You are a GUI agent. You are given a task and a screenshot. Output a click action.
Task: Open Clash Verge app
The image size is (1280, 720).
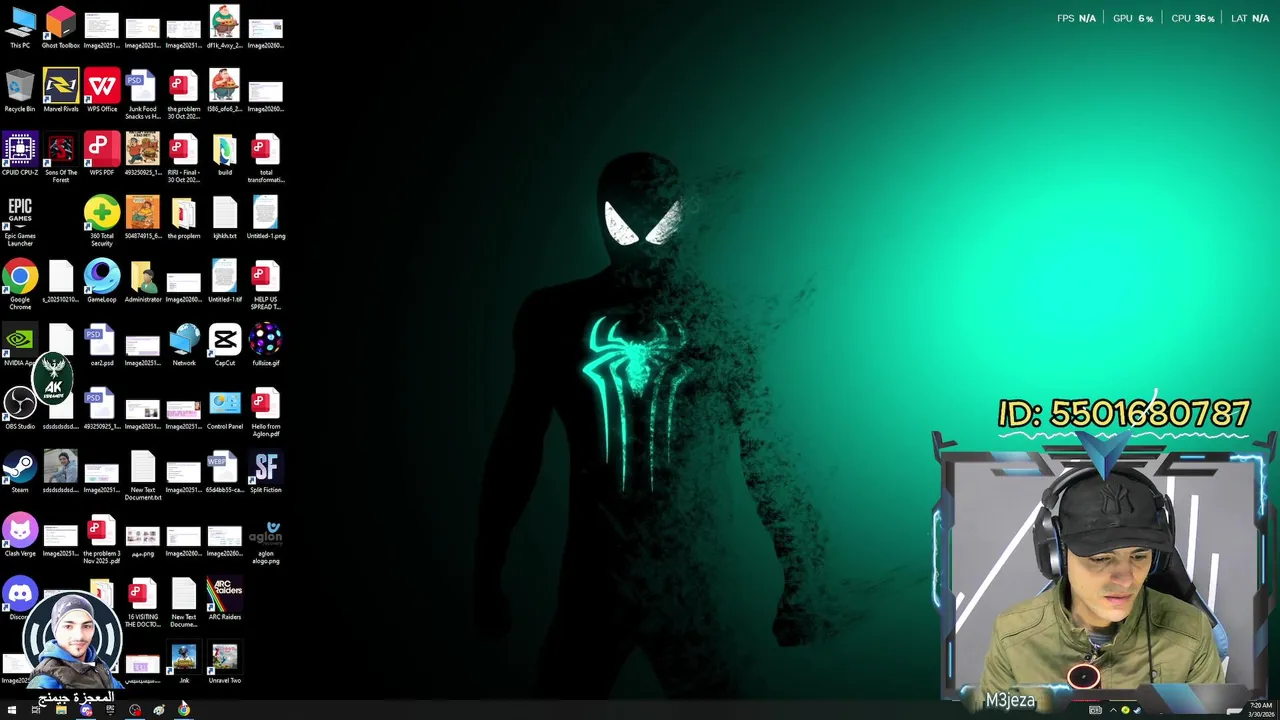[20, 536]
